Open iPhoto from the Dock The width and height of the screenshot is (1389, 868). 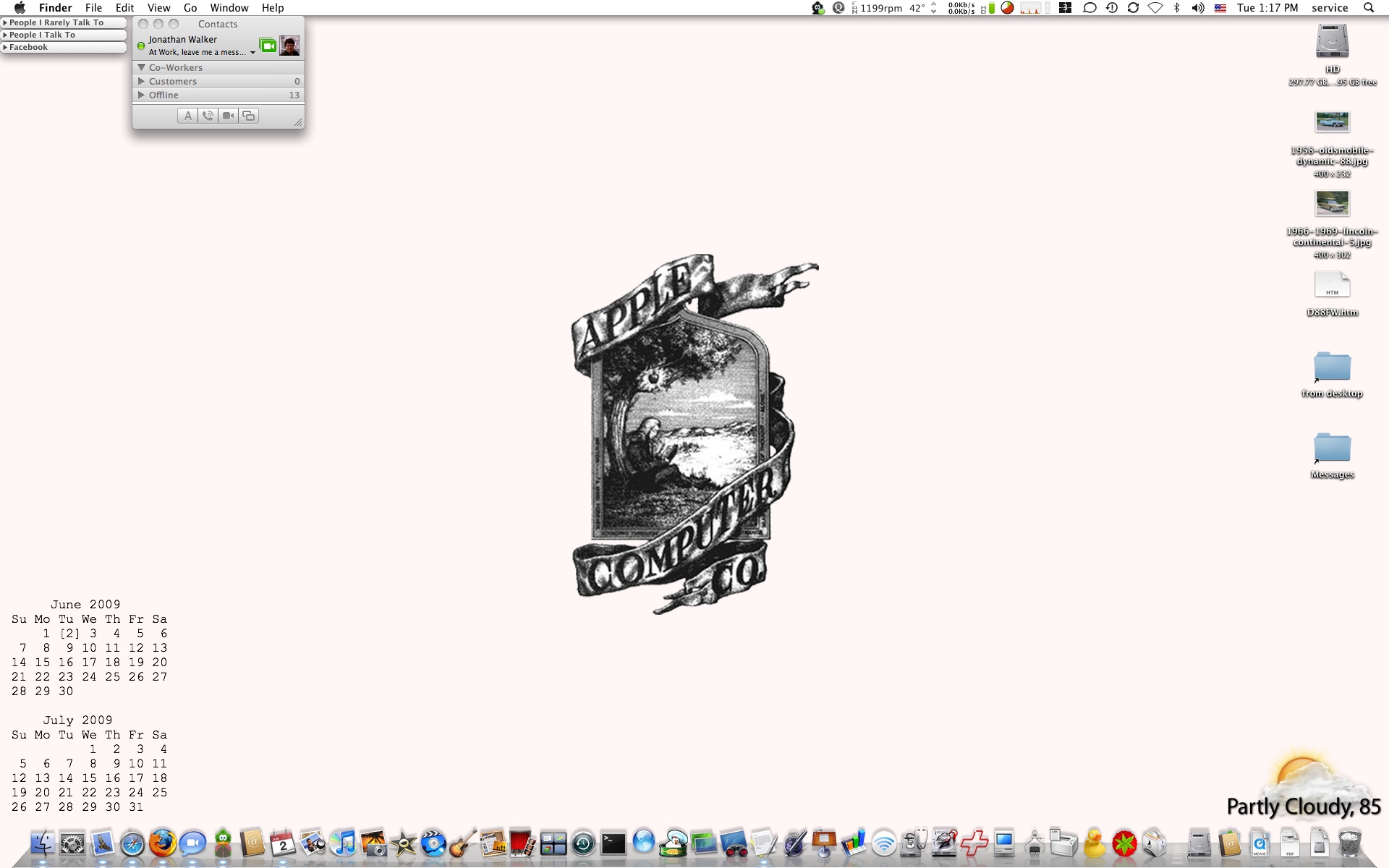coord(373,843)
